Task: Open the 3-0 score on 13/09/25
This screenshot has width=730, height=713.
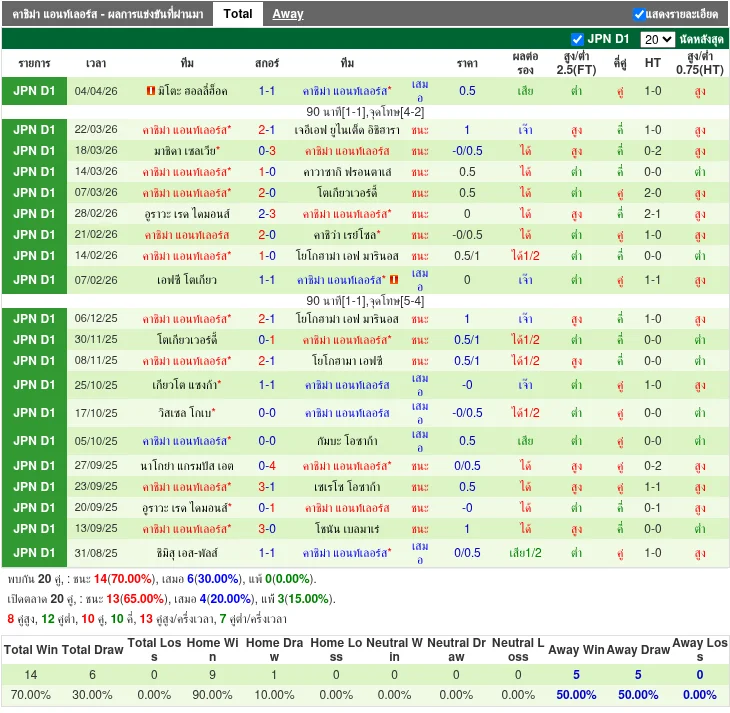Action: [x=267, y=529]
